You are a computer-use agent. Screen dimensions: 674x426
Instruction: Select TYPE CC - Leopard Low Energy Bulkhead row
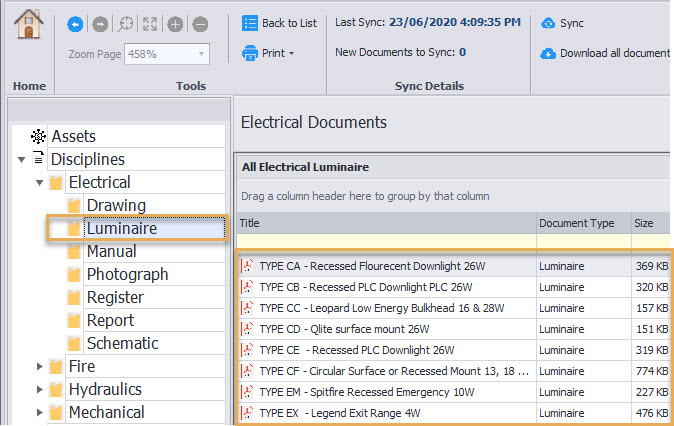coord(453,308)
